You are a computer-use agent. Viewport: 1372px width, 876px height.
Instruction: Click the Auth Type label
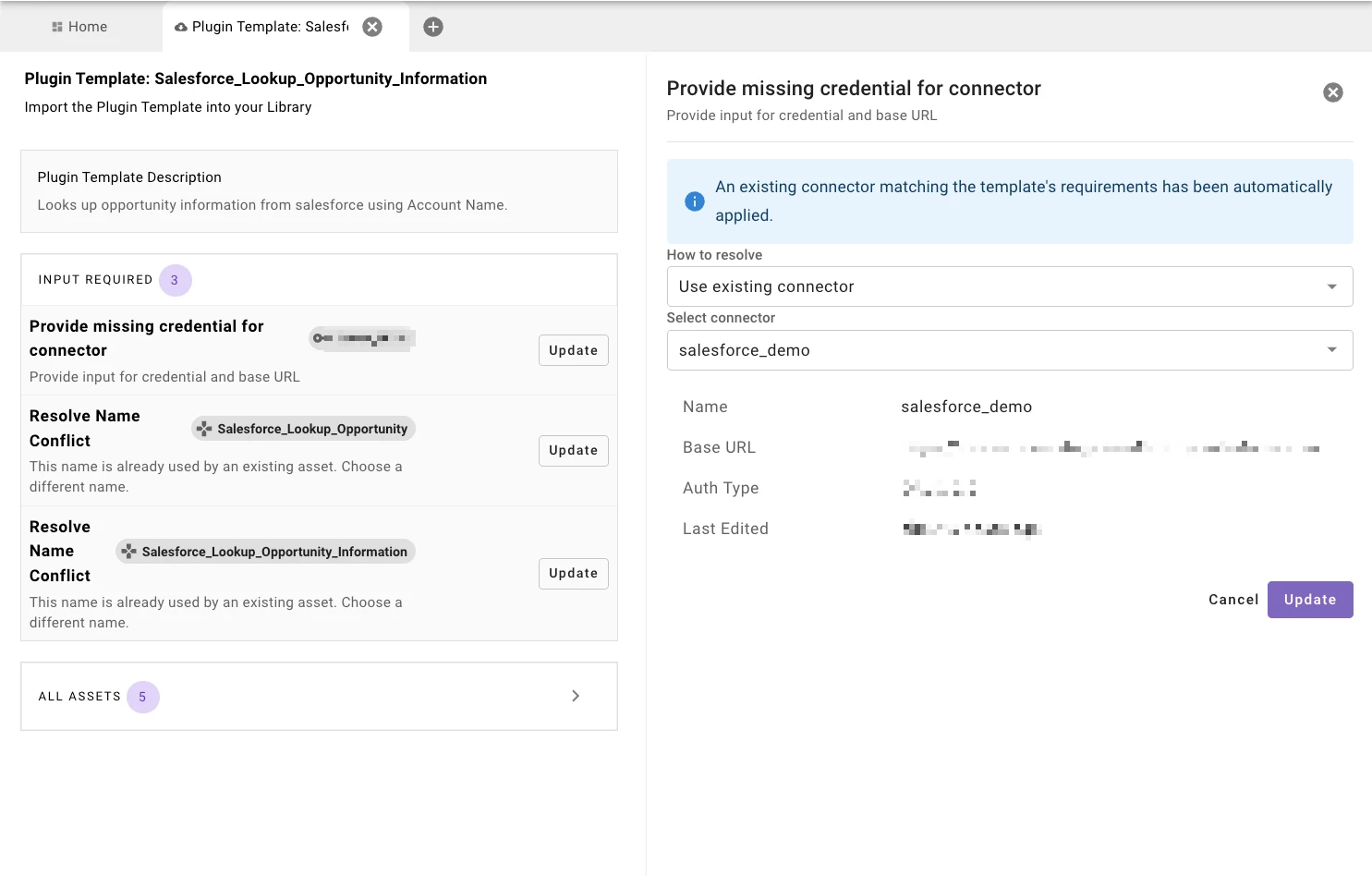(721, 488)
